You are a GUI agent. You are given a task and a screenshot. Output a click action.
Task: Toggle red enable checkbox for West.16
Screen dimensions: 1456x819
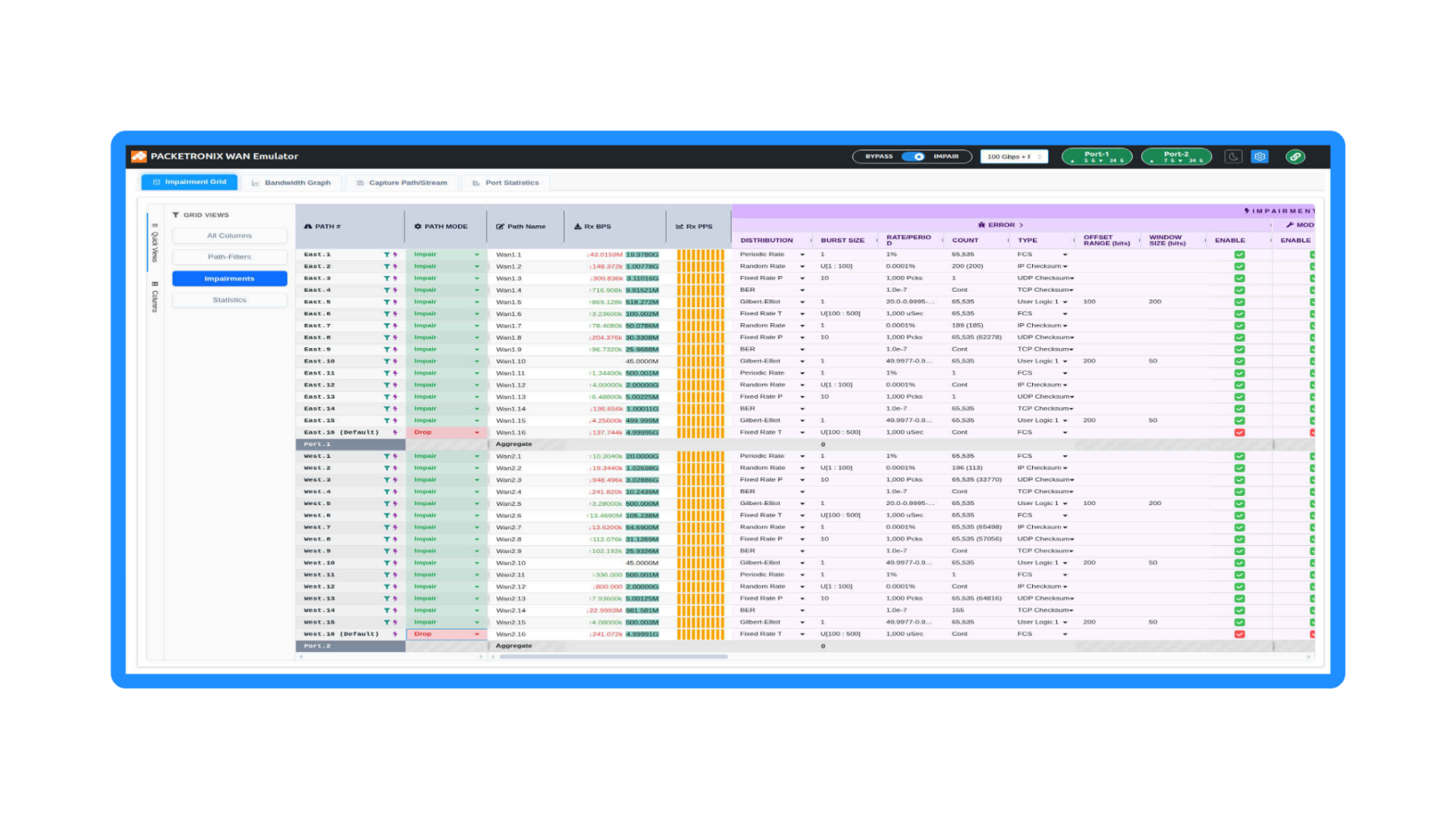[1239, 634]
